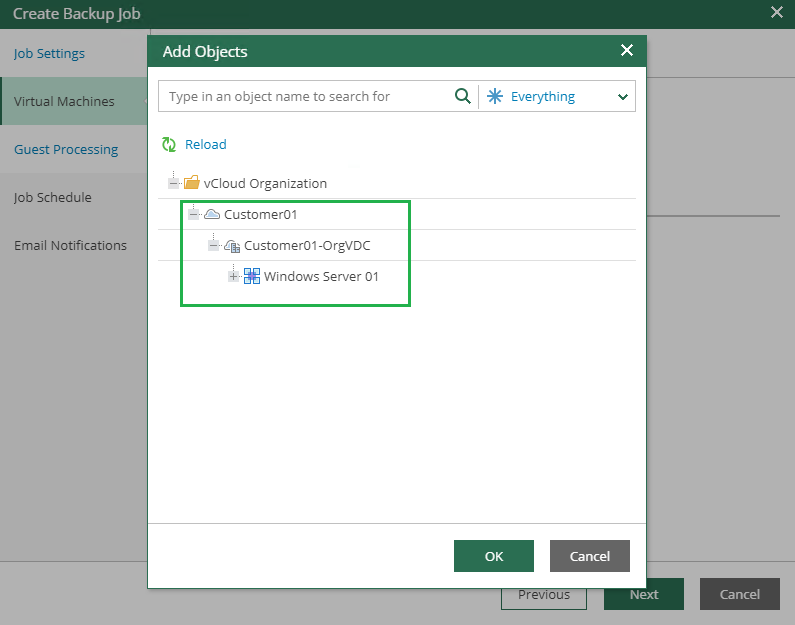795x625 pixels.
Task: Collapse the Customer01 tree node
Action: [x=193, y=214]
